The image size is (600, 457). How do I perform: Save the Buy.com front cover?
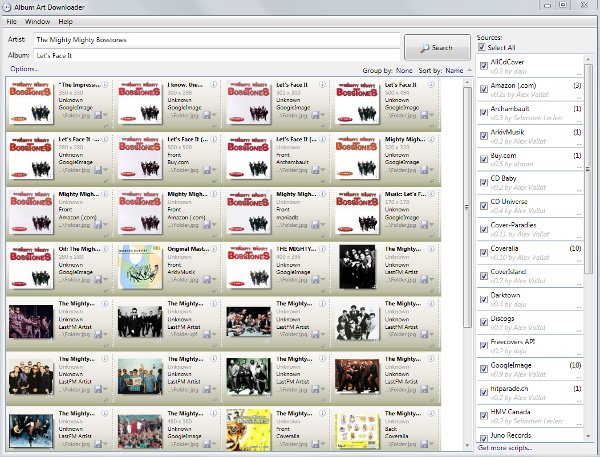point(207,170)
